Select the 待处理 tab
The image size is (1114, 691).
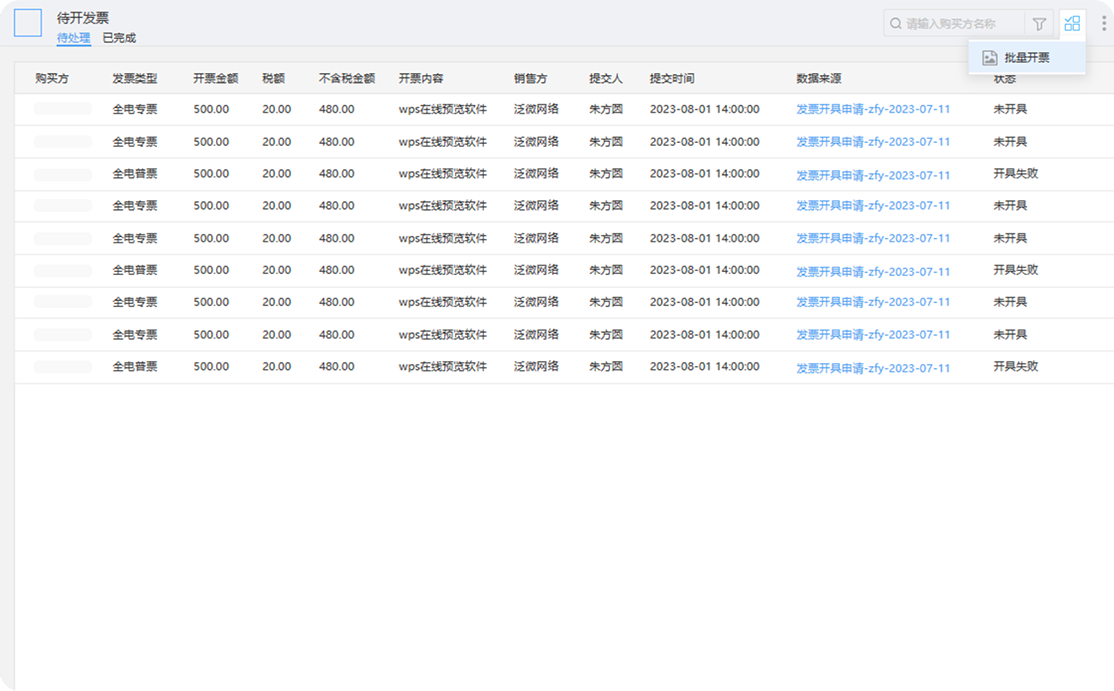click(x=74, y=38)
